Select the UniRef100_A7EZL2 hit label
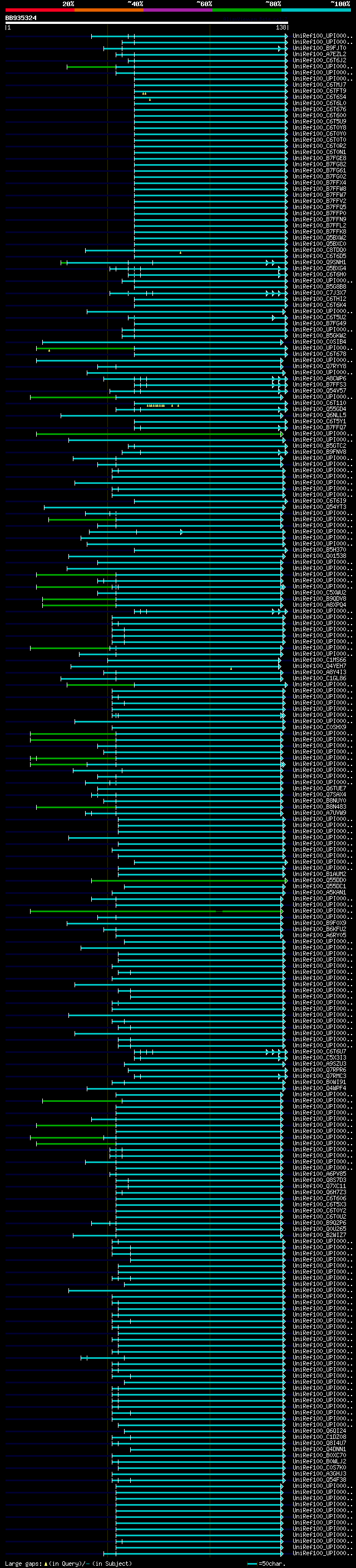The image size is (356, 1568). (319, 54)
